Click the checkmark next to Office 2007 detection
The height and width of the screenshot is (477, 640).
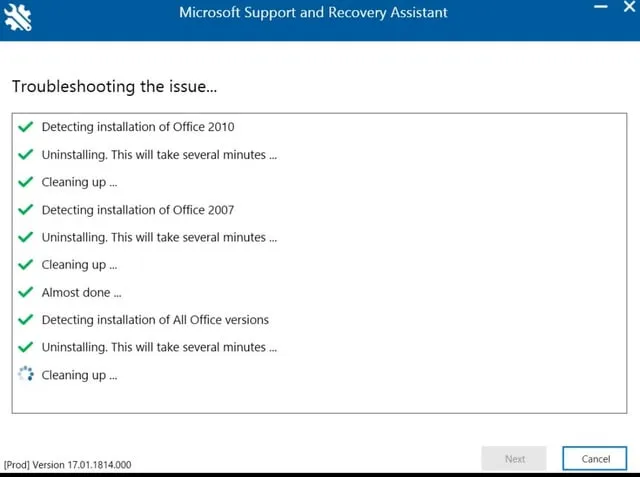coord(26,210)
